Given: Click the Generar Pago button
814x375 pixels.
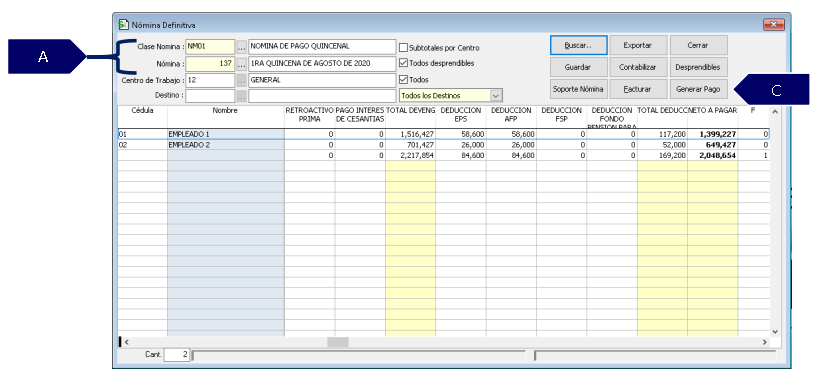Looking at the screenshot, I should coord(698,89).
